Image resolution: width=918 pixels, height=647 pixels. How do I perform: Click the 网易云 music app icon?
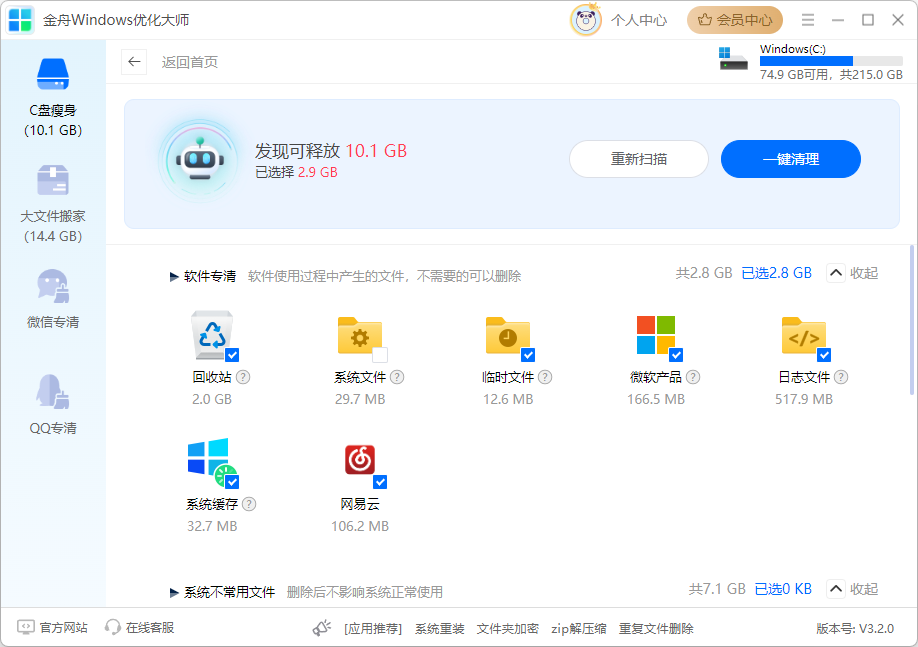pyautogui.click(x=359, y=459)
